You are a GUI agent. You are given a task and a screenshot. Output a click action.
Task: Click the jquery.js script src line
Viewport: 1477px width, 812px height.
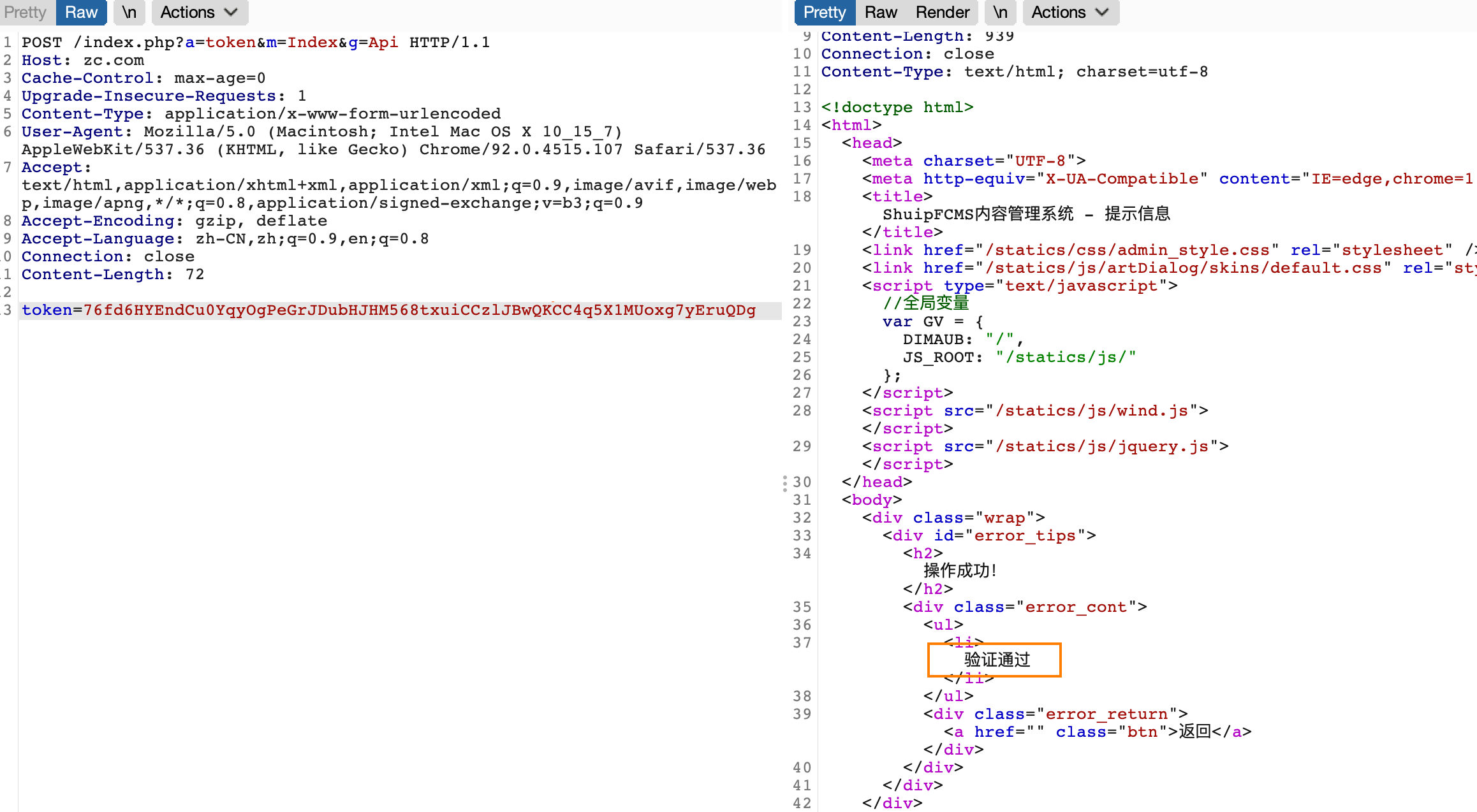1045,447
